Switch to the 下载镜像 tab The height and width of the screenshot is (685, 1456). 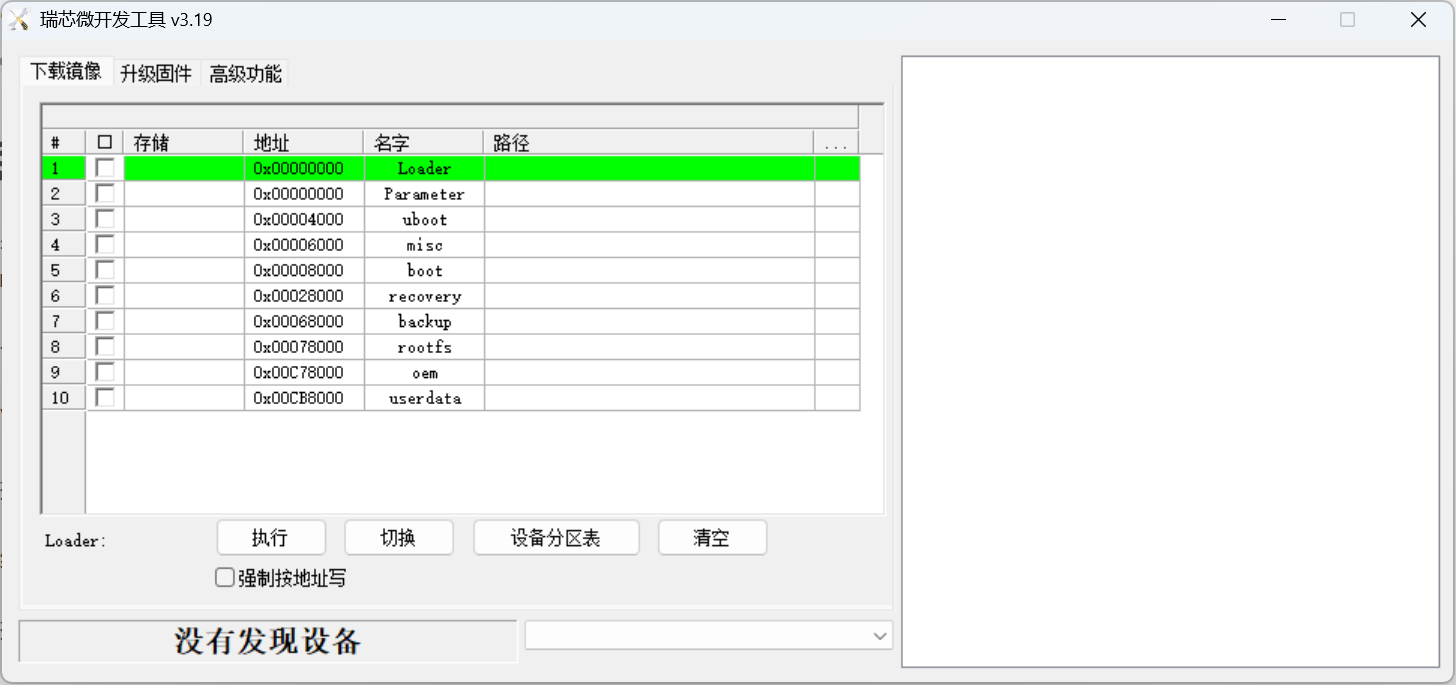[66, 72]
